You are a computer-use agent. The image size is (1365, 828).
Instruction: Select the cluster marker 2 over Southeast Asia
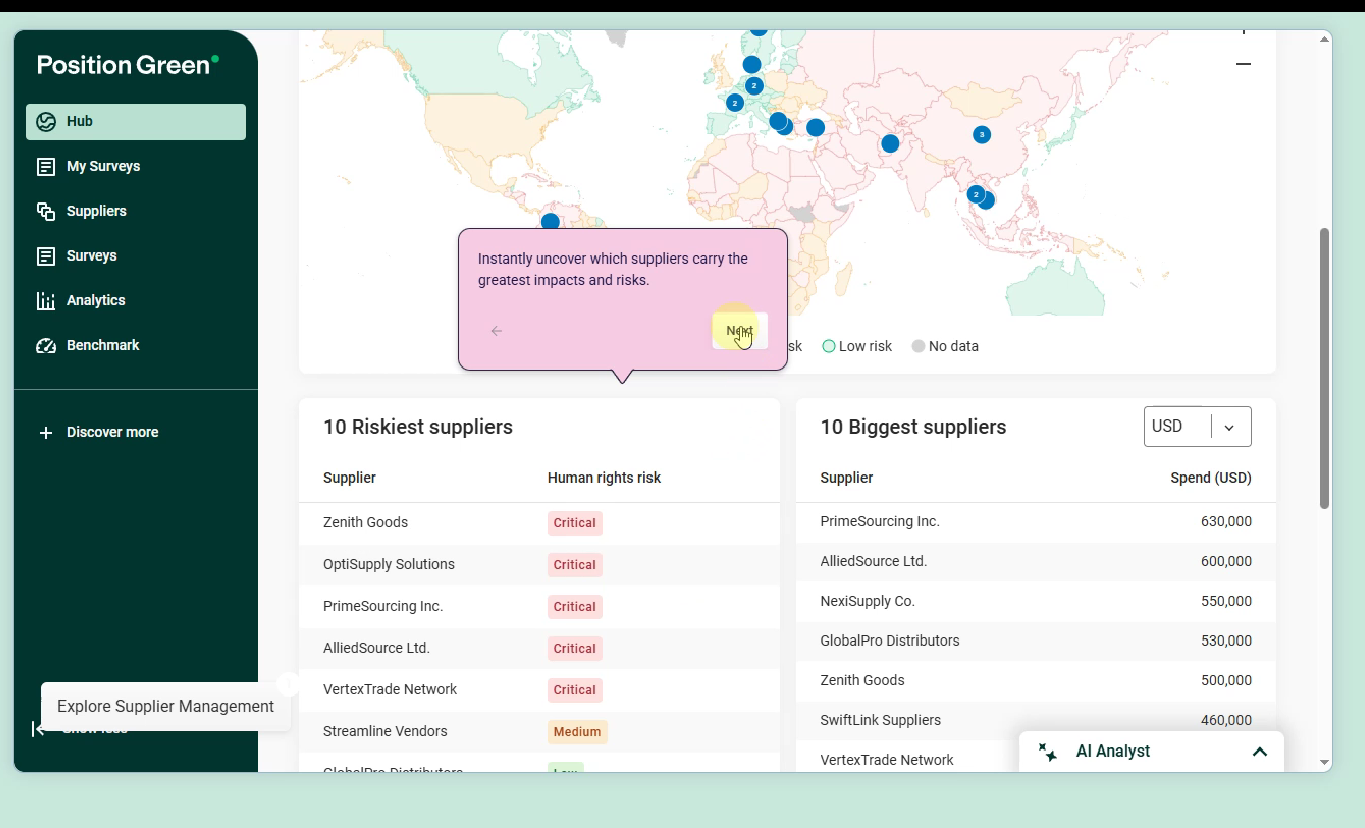click(x=976, y=194)
